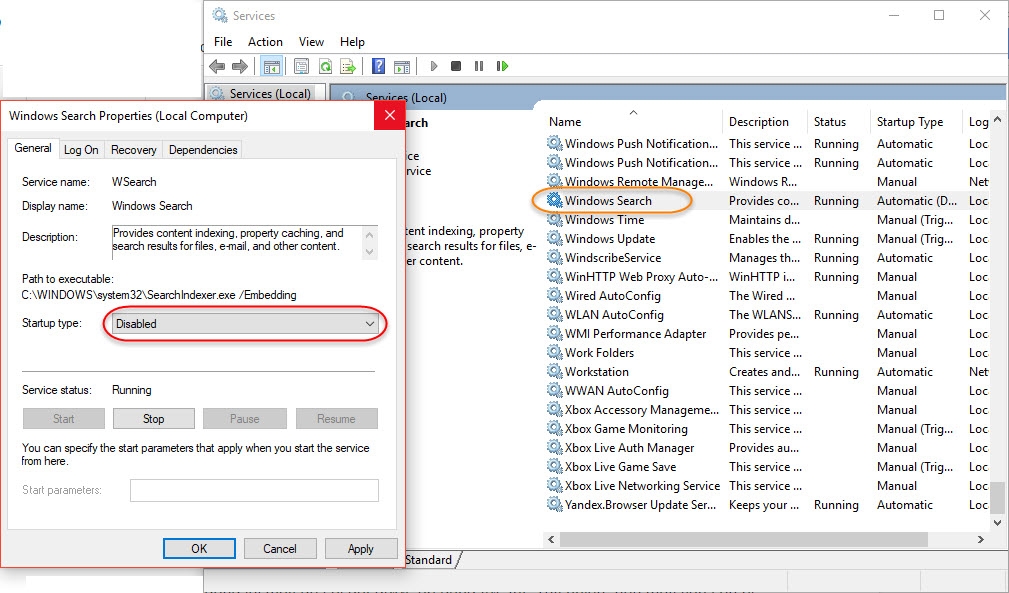Close the Windows Search Properties dialog
This screenshot has height=593, width=1009.
(389, 115)
